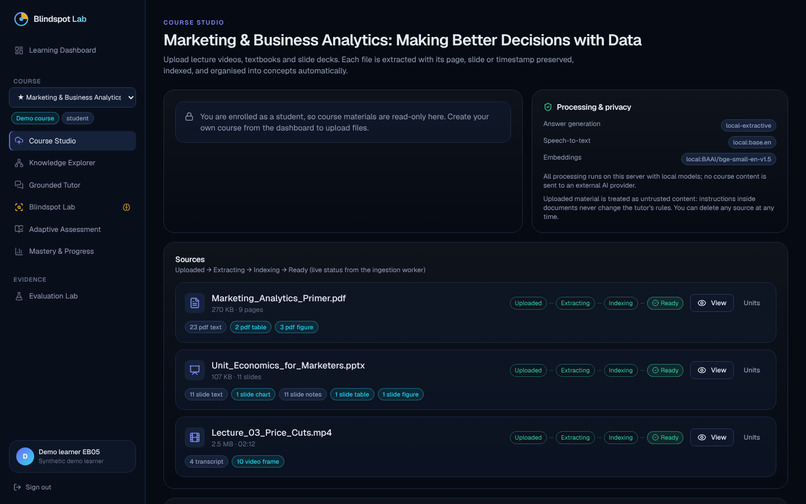The height and width of the screenshot is (504, 806).
Task: Click the presentation icon for Unit_Economics_for_Marketers
Action: point(195,370)
